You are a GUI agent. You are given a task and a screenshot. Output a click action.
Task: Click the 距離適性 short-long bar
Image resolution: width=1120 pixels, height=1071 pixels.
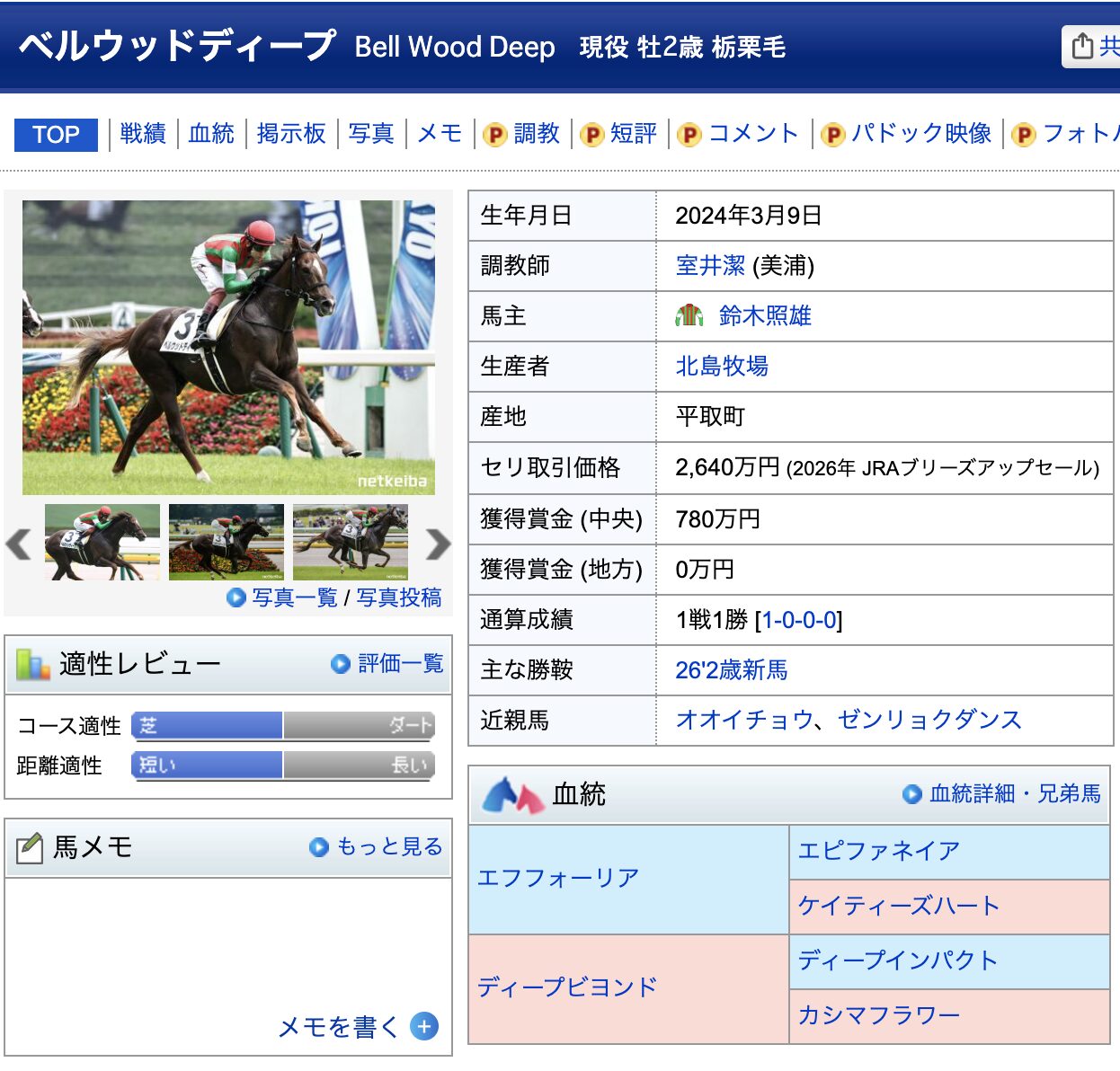283,765
